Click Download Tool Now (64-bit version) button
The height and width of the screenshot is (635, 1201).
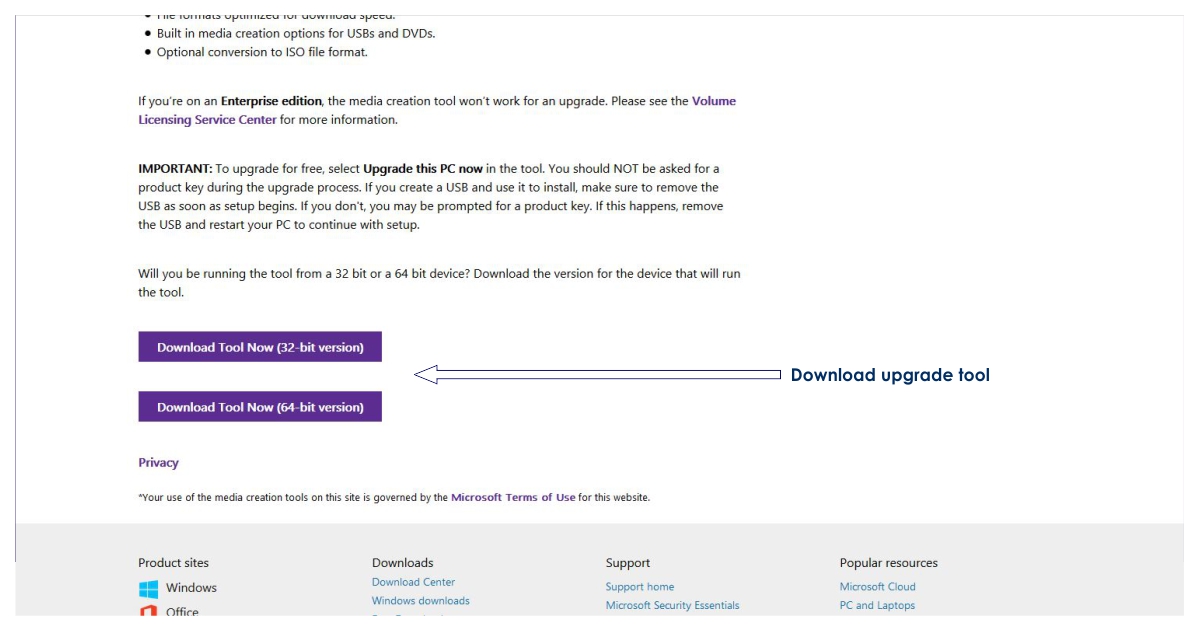(x=260, y=407)
